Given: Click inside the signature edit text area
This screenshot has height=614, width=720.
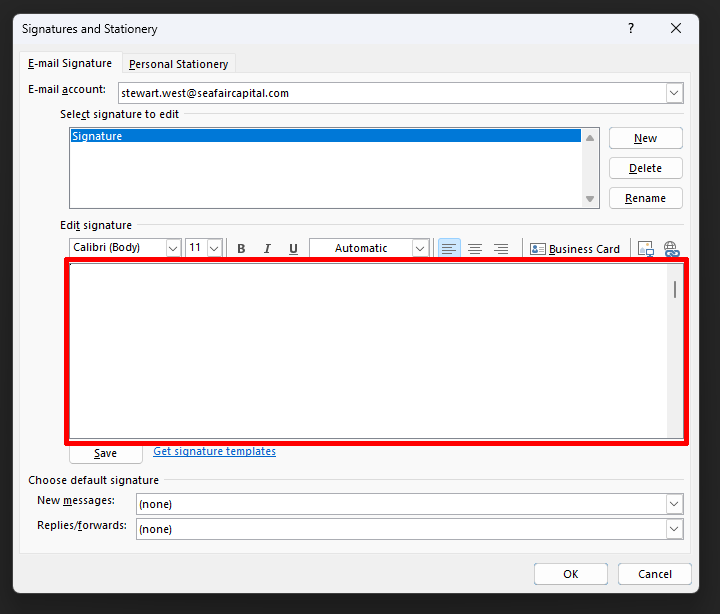Looking at the screenshot, I should point(370,350).
